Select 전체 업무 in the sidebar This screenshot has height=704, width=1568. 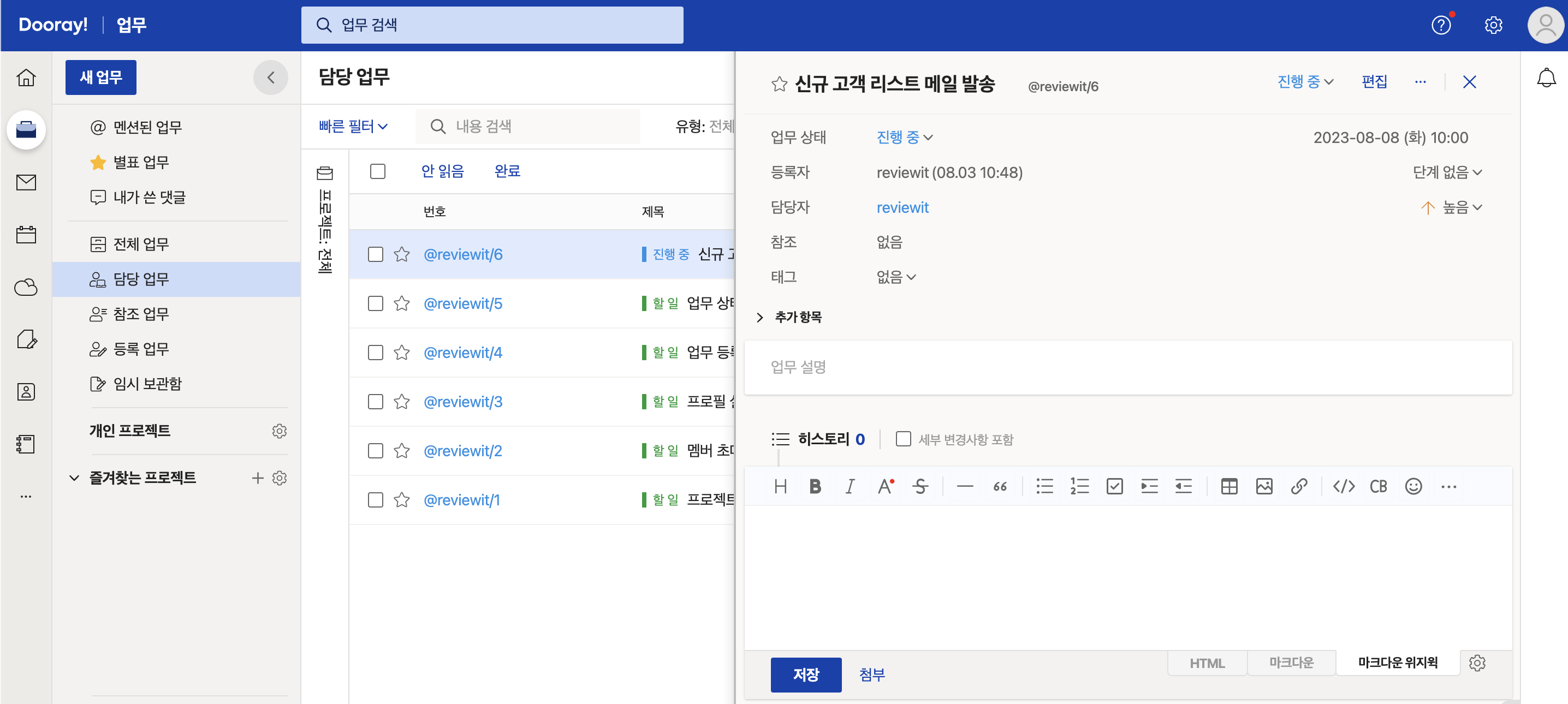coord(141,244)
